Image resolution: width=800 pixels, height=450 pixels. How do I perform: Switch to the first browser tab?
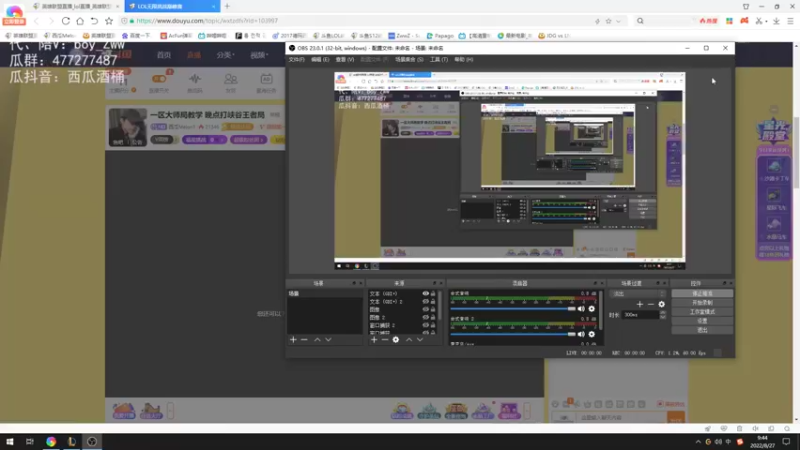pos(76,6)
